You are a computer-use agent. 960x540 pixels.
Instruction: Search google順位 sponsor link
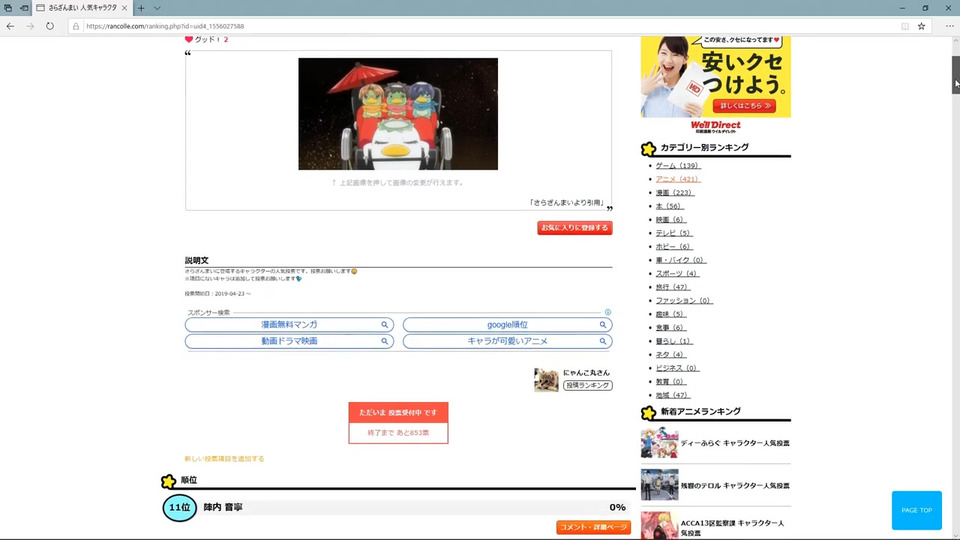507,324
